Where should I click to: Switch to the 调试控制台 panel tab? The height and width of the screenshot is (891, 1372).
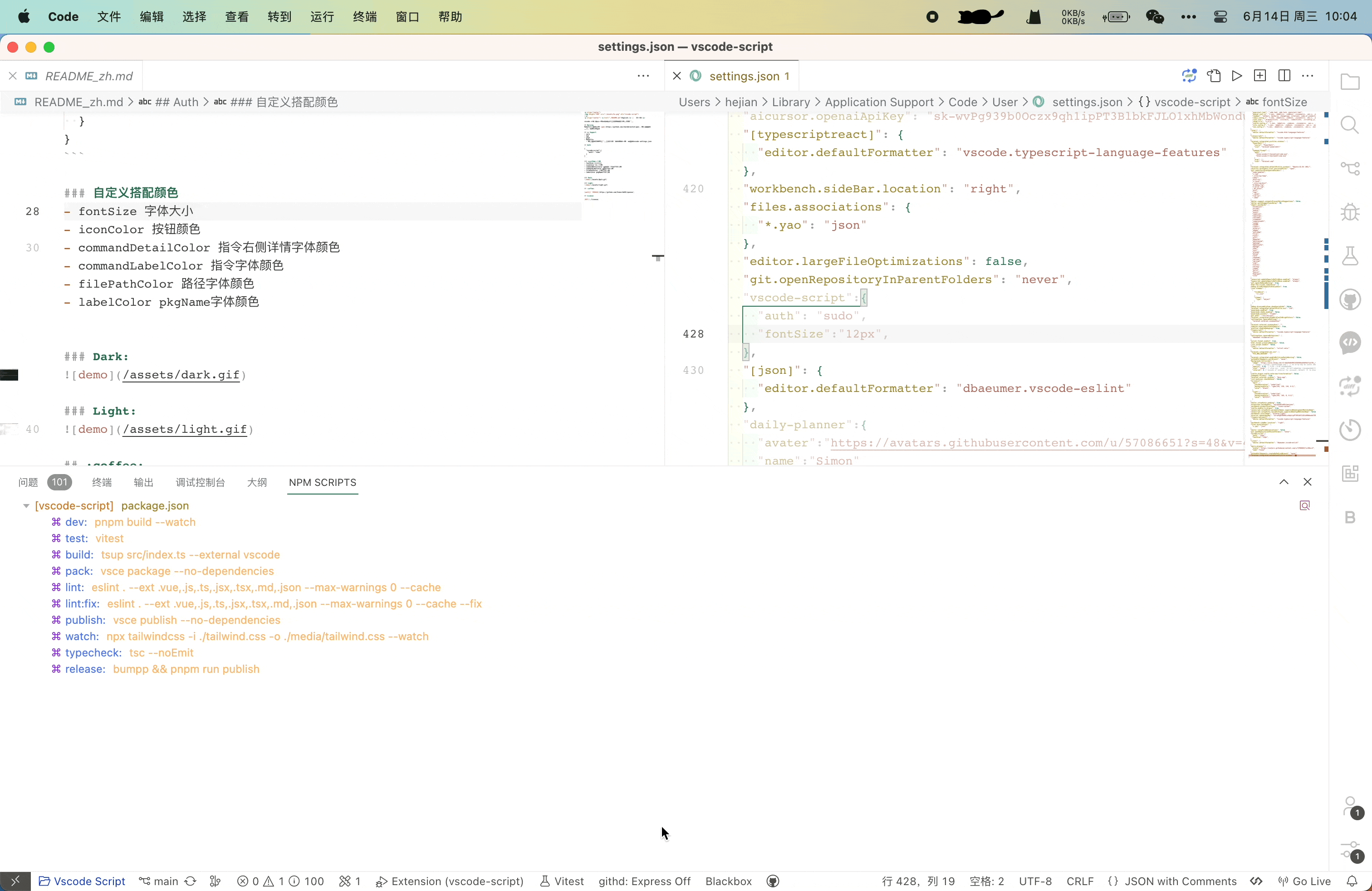click(x=200, y=482)
